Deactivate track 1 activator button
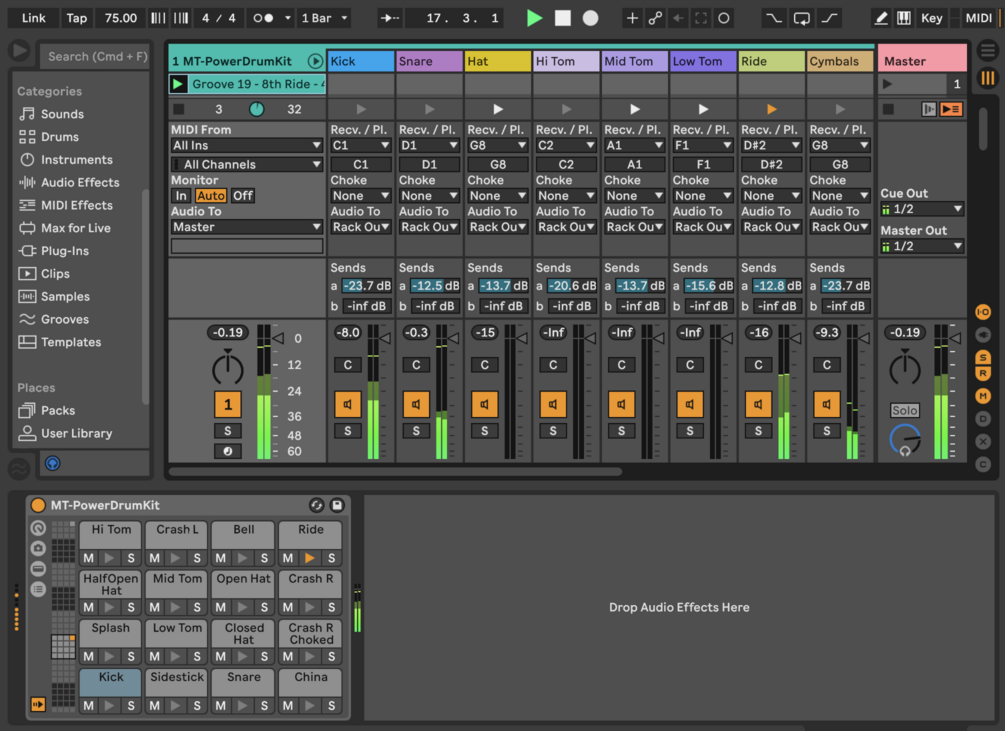 tap(228, 404)
